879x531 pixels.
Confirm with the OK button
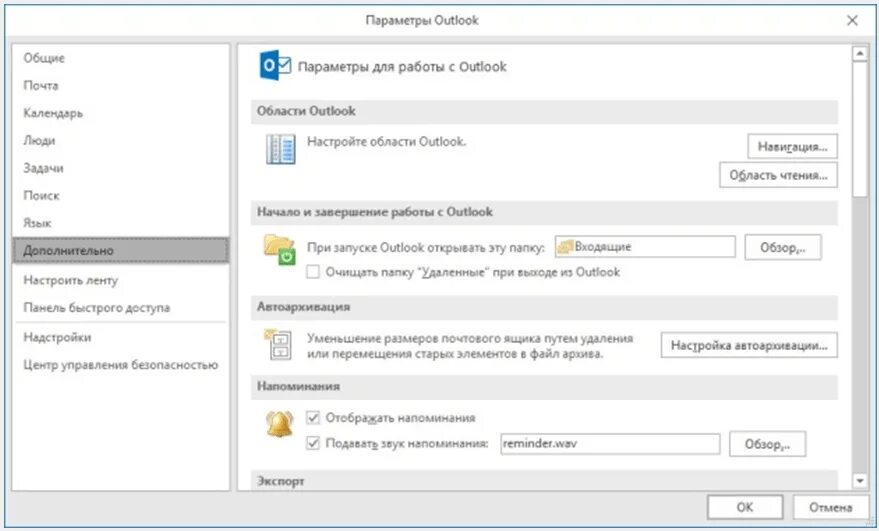tap(744, 507)
